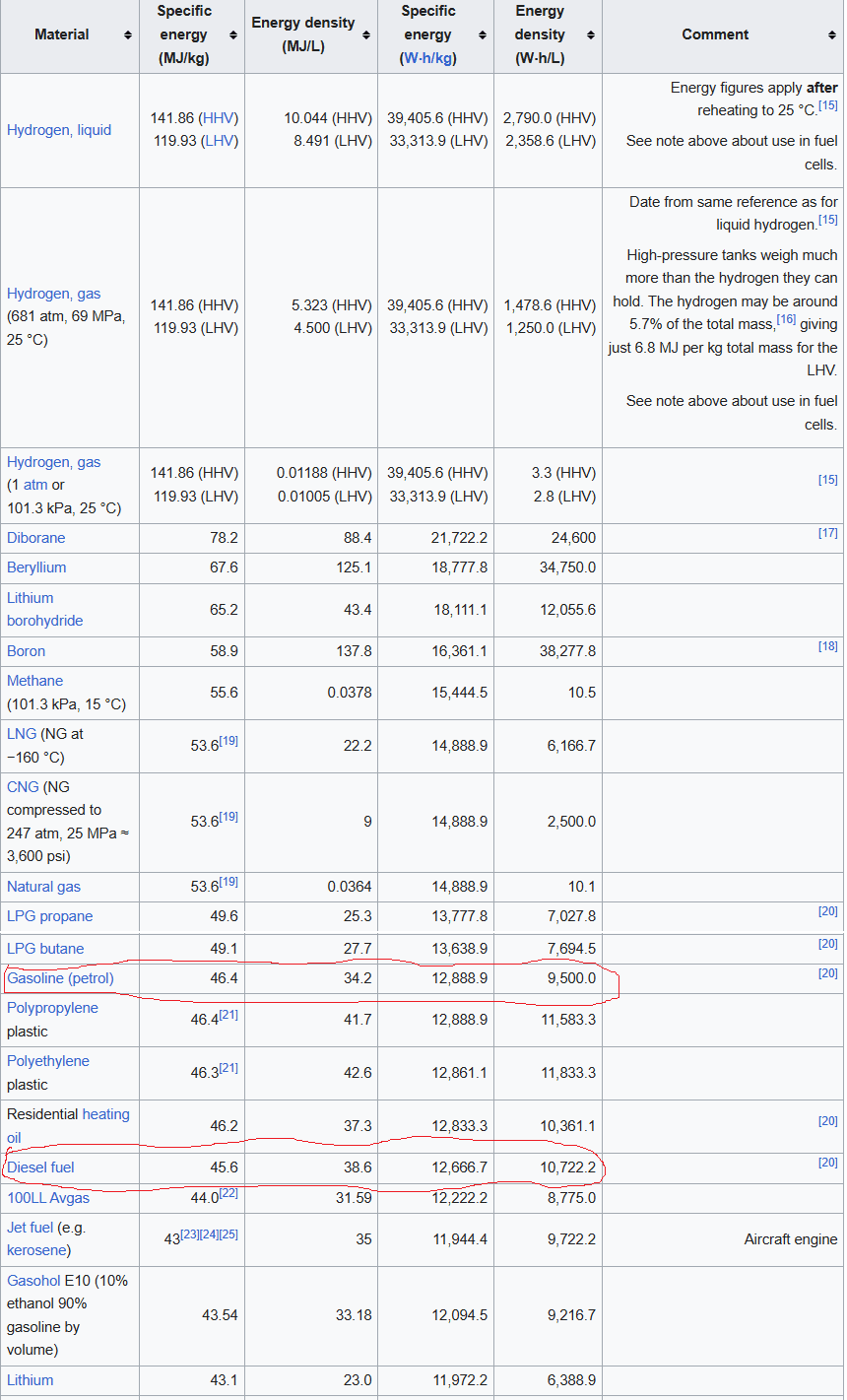Jump to citation 18 in Boron row
This screenshot has height=1400, width=847.
click(827, 646)
